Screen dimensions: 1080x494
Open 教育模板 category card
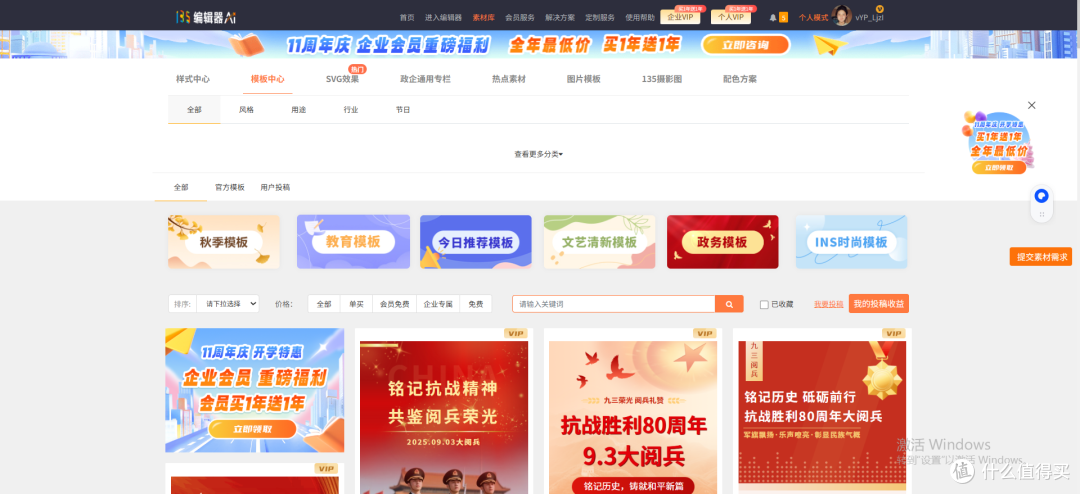pyautogui.click(x=353, y=242)
